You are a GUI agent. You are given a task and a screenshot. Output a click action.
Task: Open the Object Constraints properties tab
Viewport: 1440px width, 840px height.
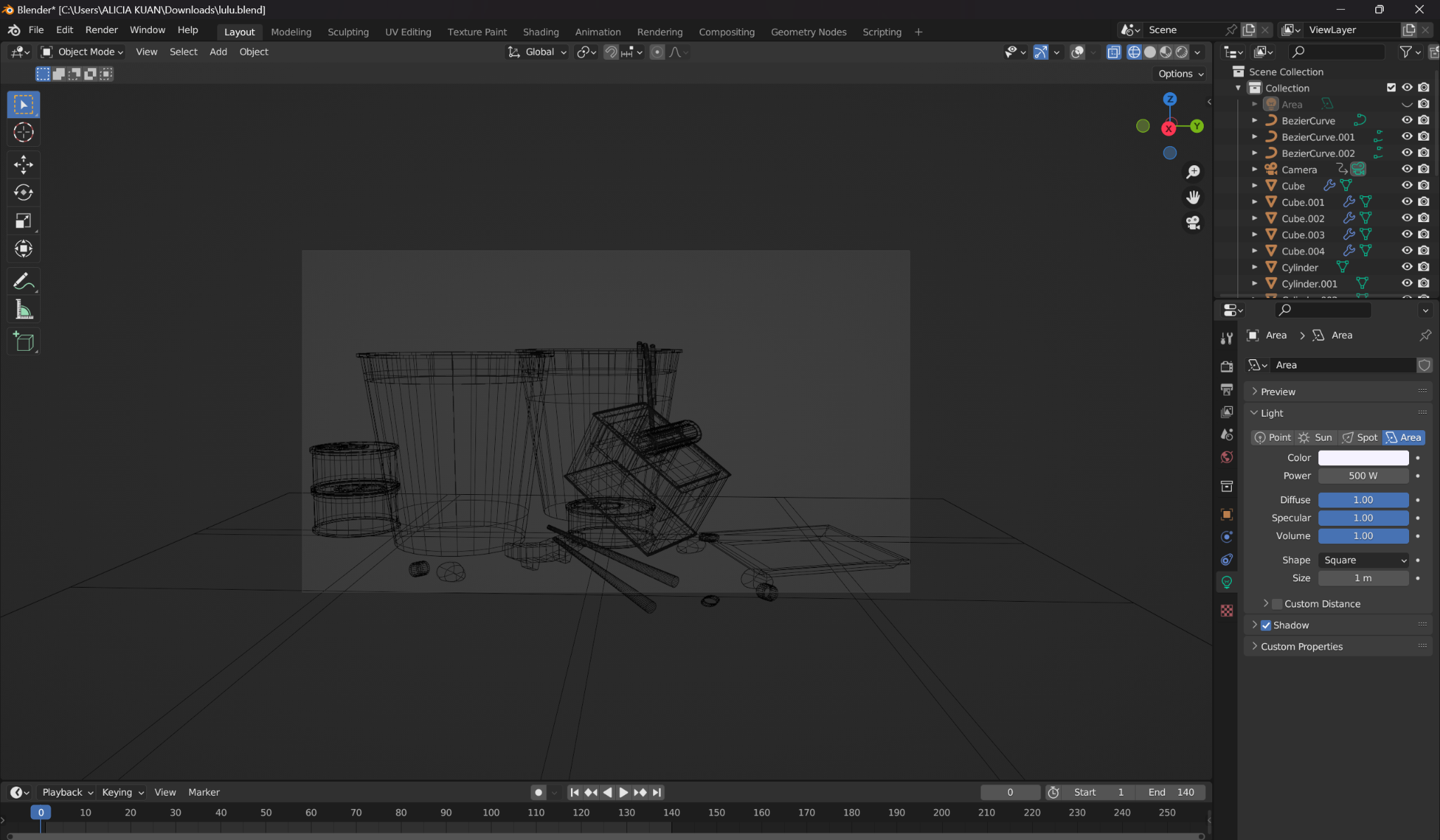click(1226, 560)
